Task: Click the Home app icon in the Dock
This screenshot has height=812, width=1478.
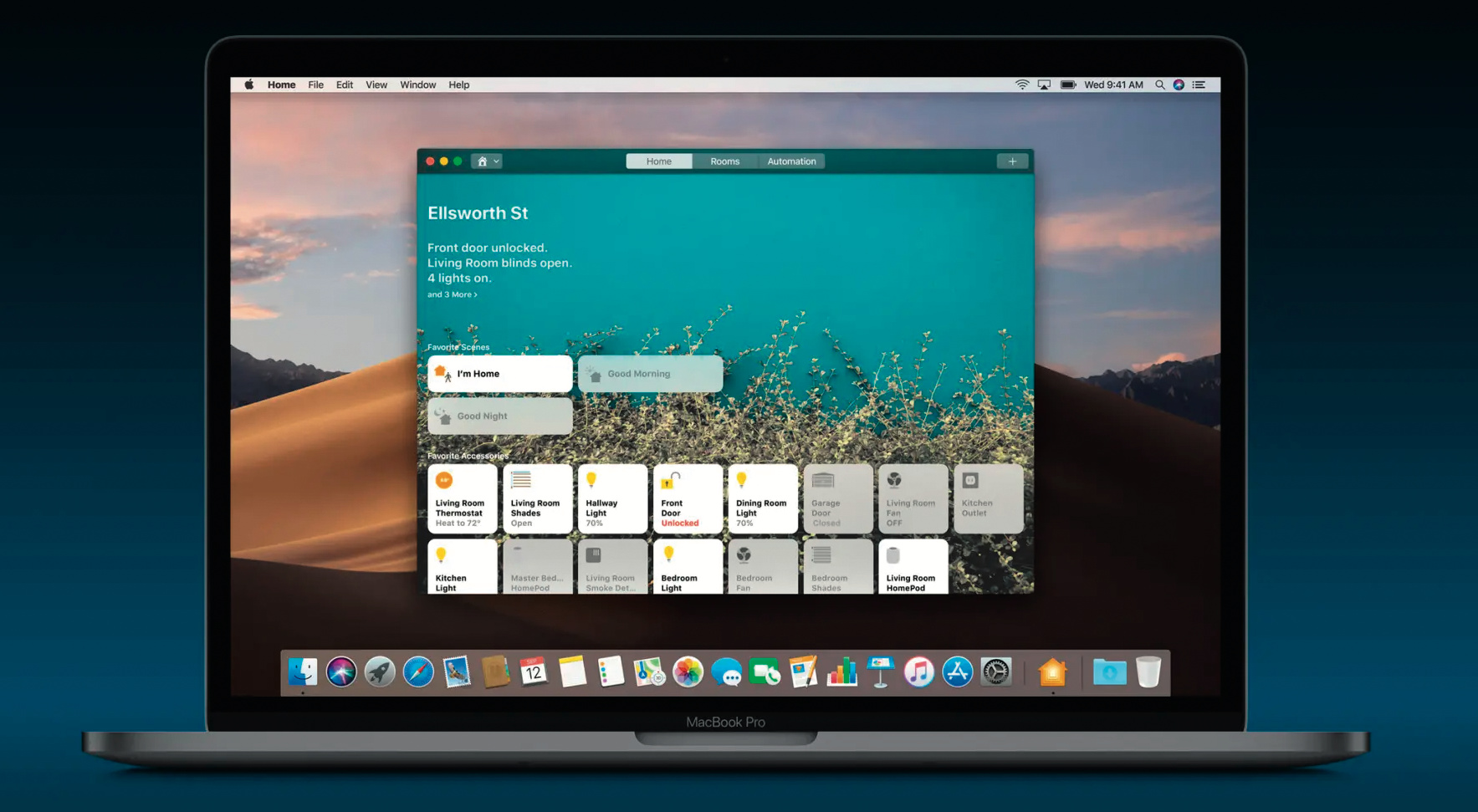Action: click(1052, 672)
